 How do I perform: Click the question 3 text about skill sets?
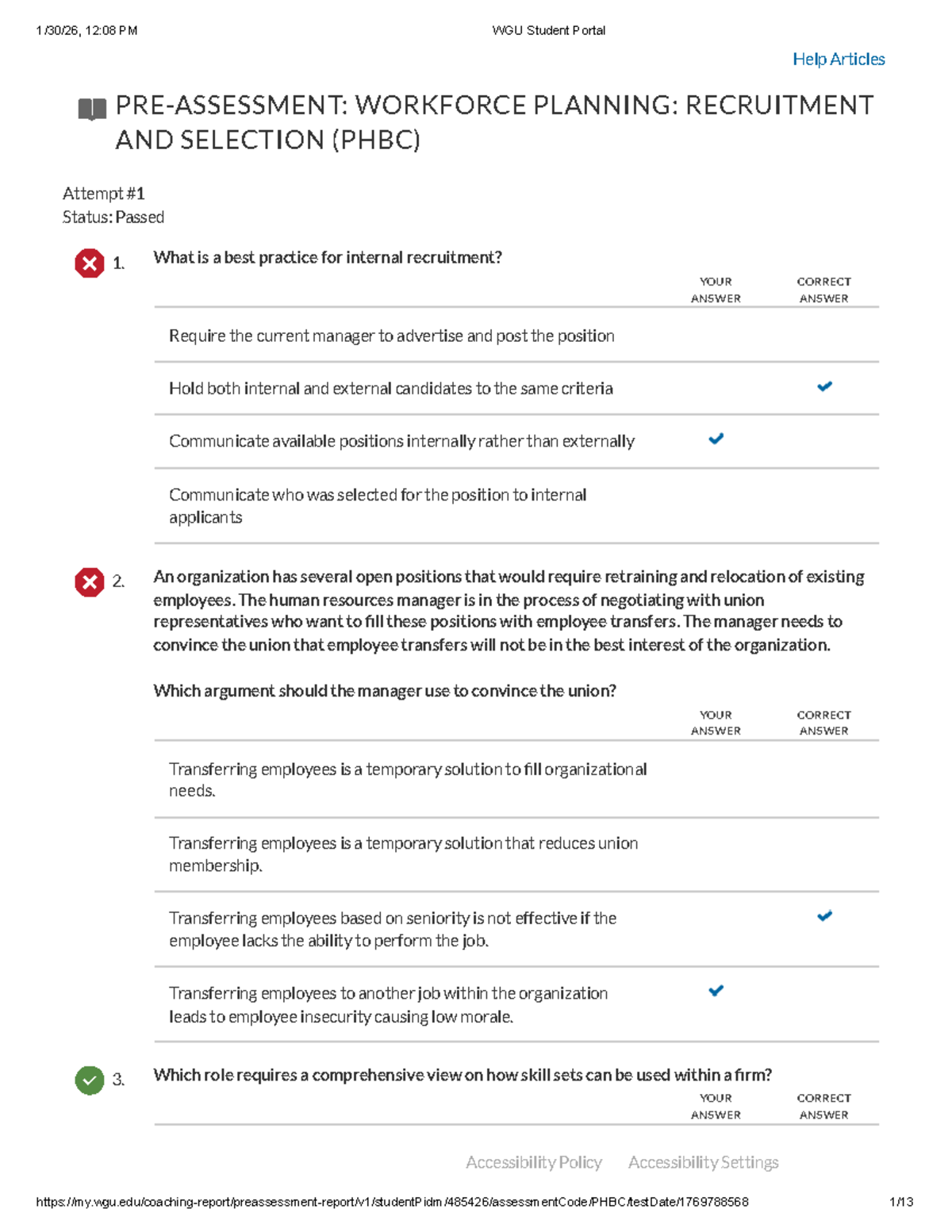pos(463,1075)
